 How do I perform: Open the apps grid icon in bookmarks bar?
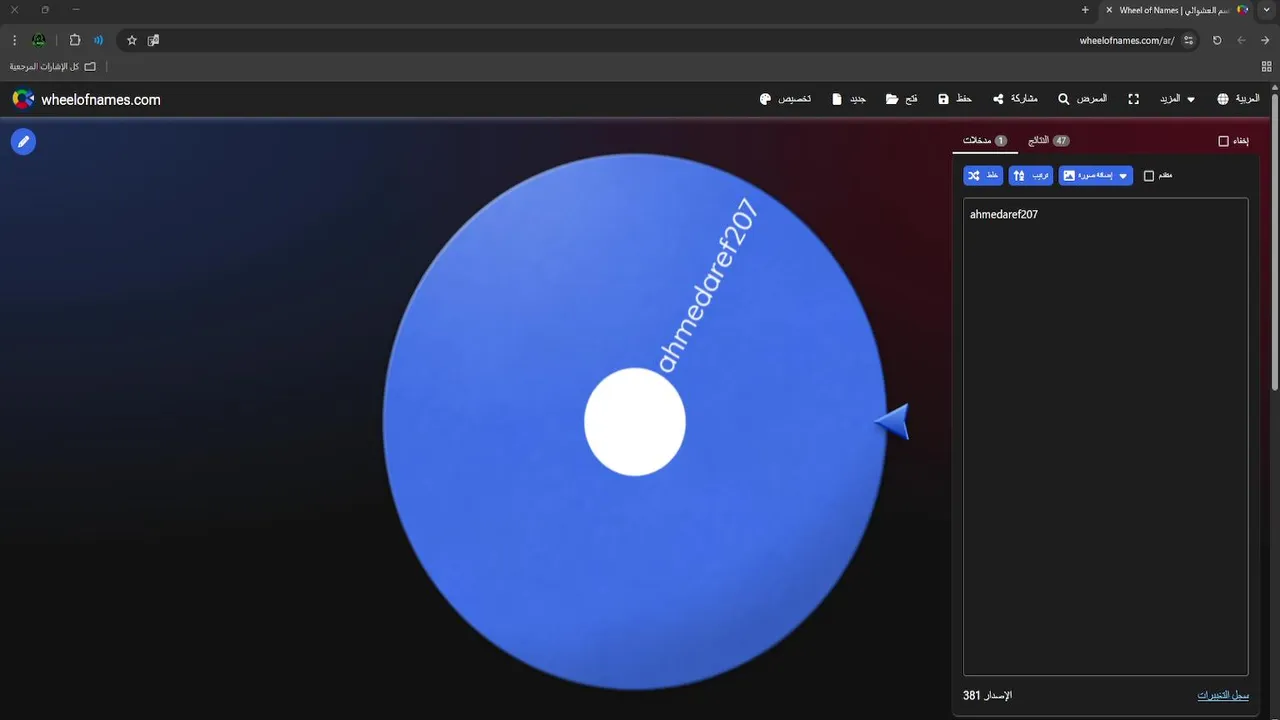point(1267,66)
